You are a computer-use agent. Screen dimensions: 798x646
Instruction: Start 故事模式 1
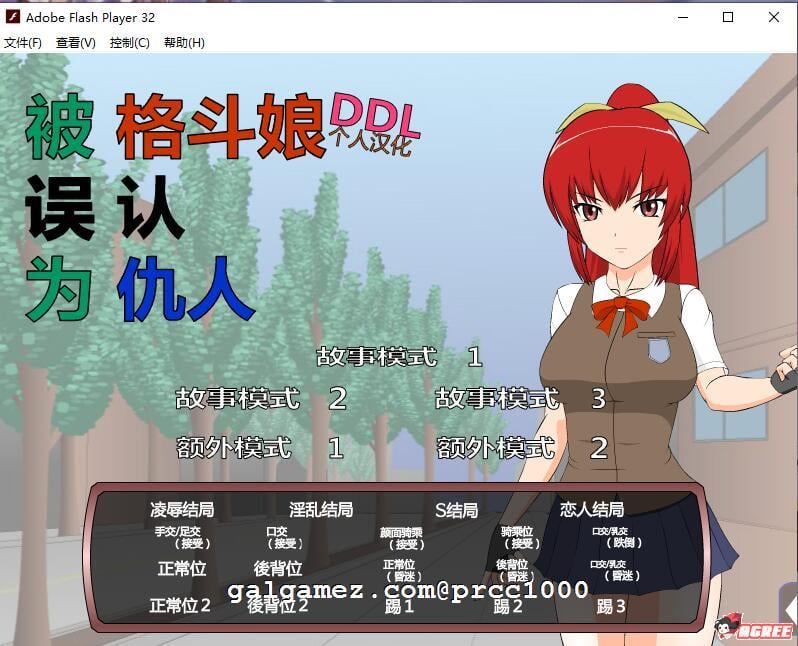[x=399, y=356]
